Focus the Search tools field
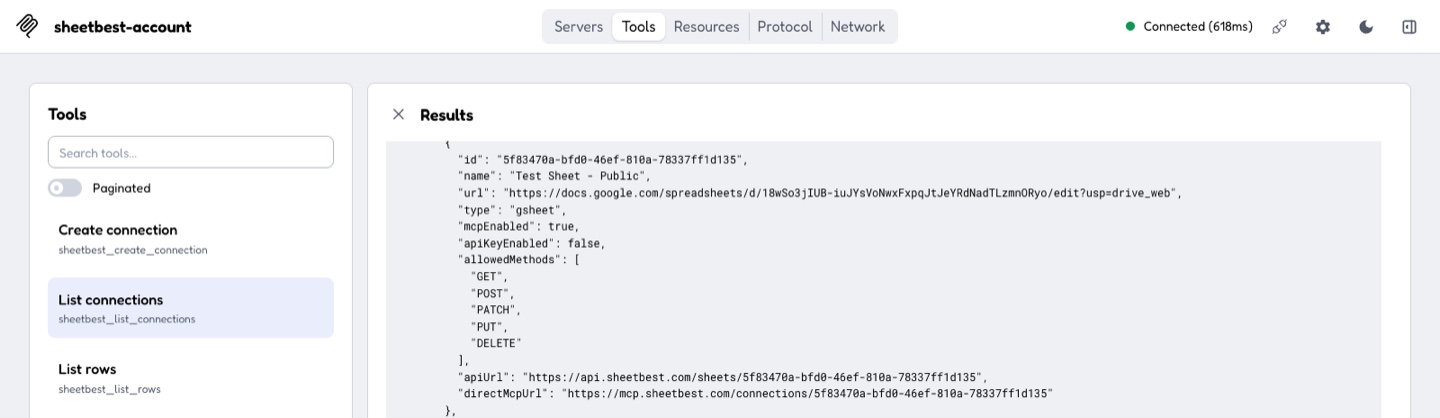The image size is (1440, 418). tap(191, 153)
